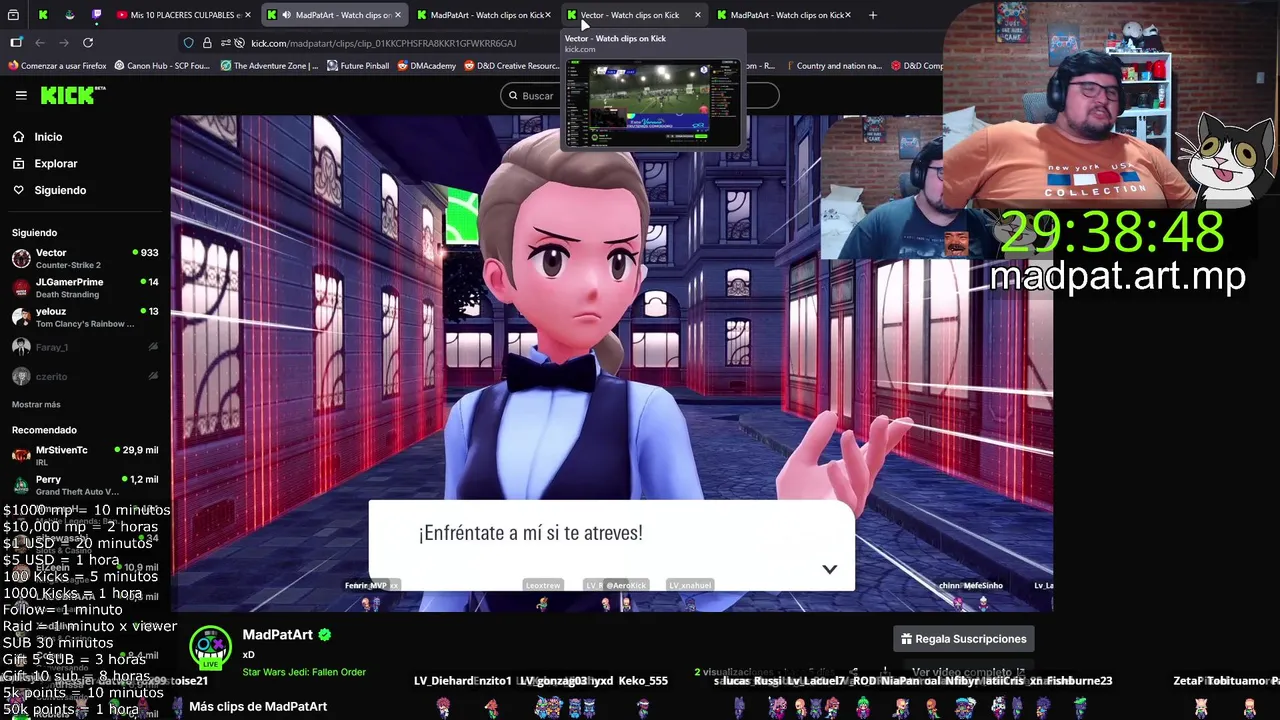Open recommended channel MrStivenTc
Screen dimensions: 1280x720
pyautogui.click(x=85, y=456)
